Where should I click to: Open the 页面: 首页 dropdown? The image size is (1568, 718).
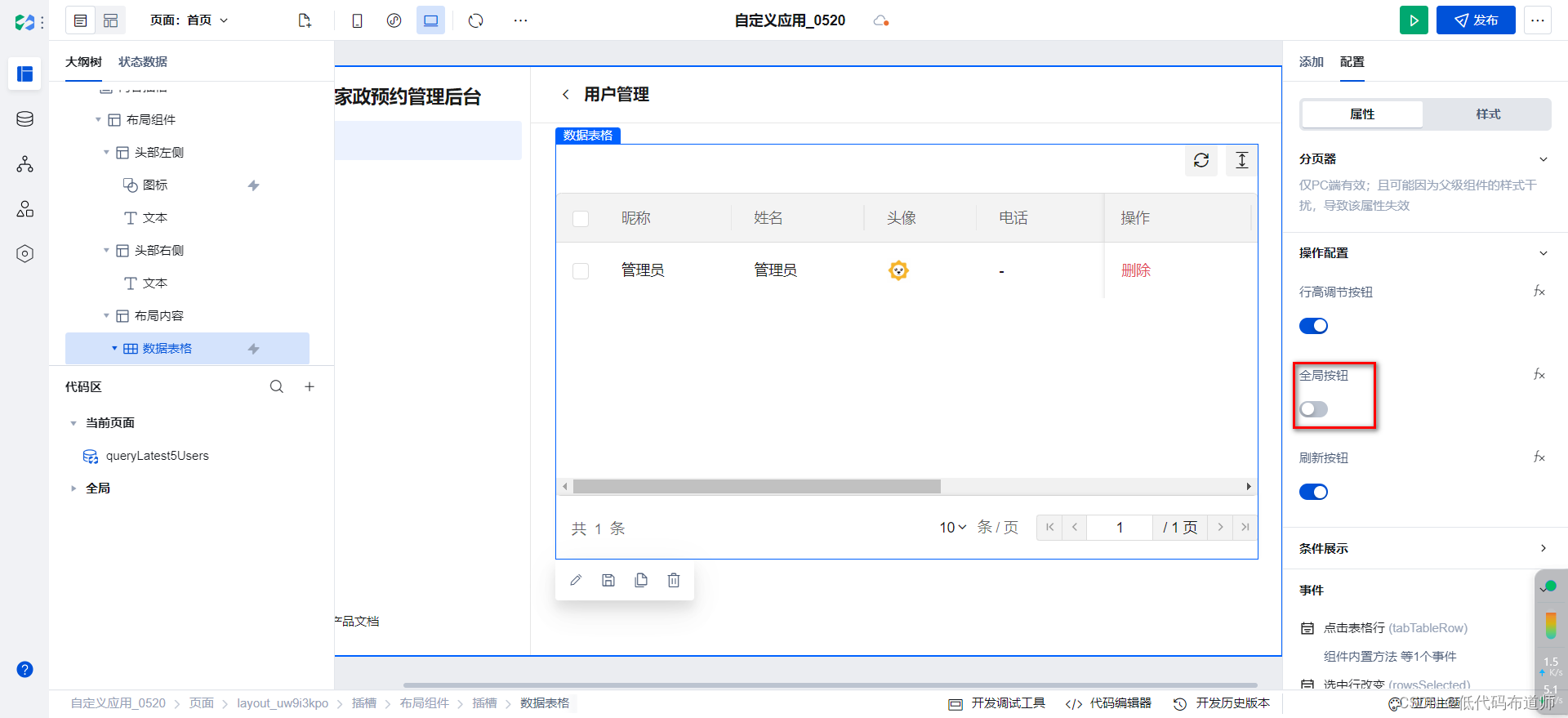point(189,20)
